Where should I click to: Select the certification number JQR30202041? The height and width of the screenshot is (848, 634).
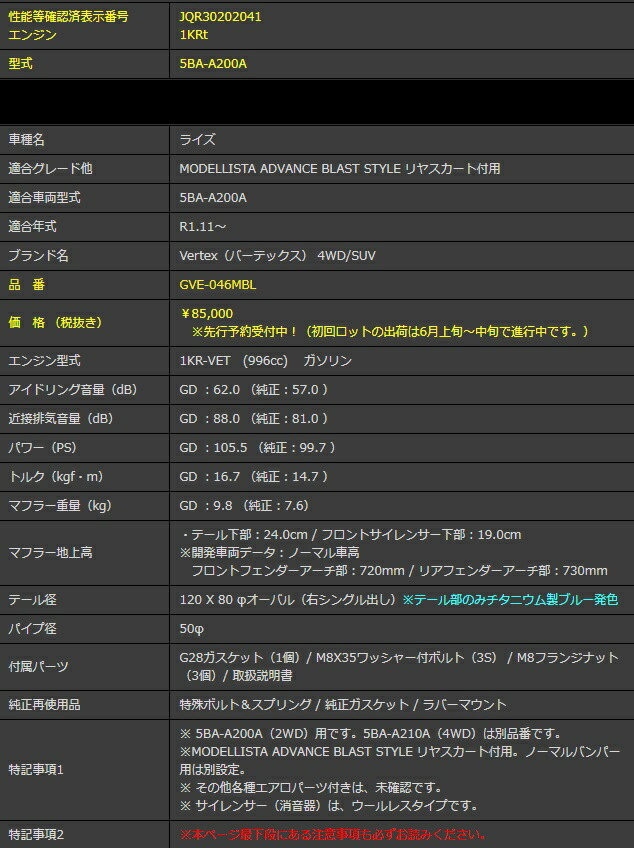pos(220,17)
